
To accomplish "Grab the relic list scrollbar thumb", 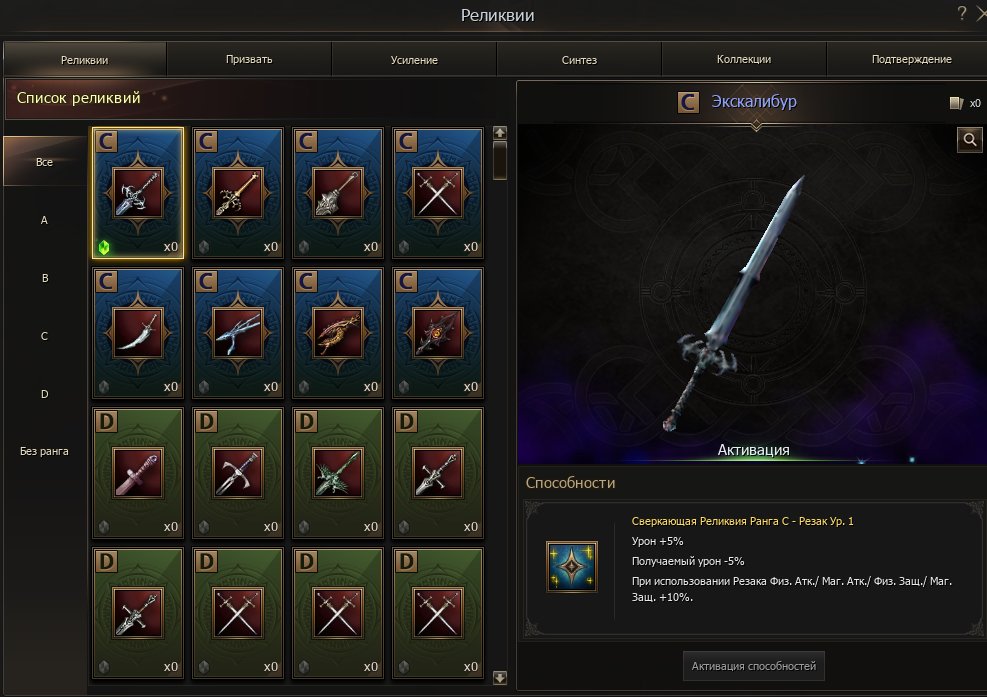I will click(500, 161).
